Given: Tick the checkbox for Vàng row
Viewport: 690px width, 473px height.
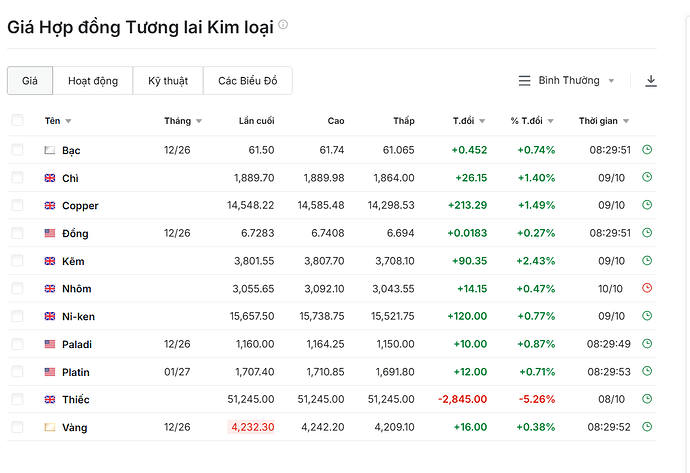Looking at the screenshot, I should (17, 427).
